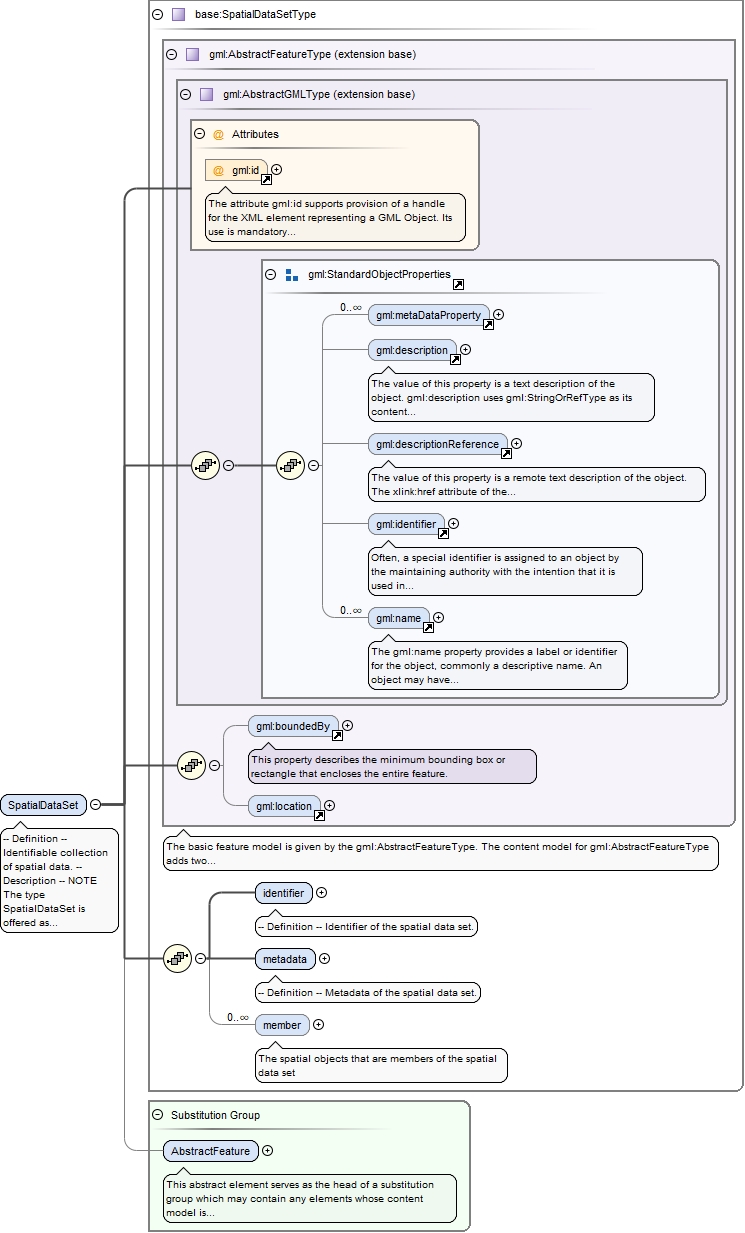The width and height of the screenshot is (745, 1233).
Task: Click the gml:metaDataProperty reference arrow icon
Action: (x=489, y=325)
